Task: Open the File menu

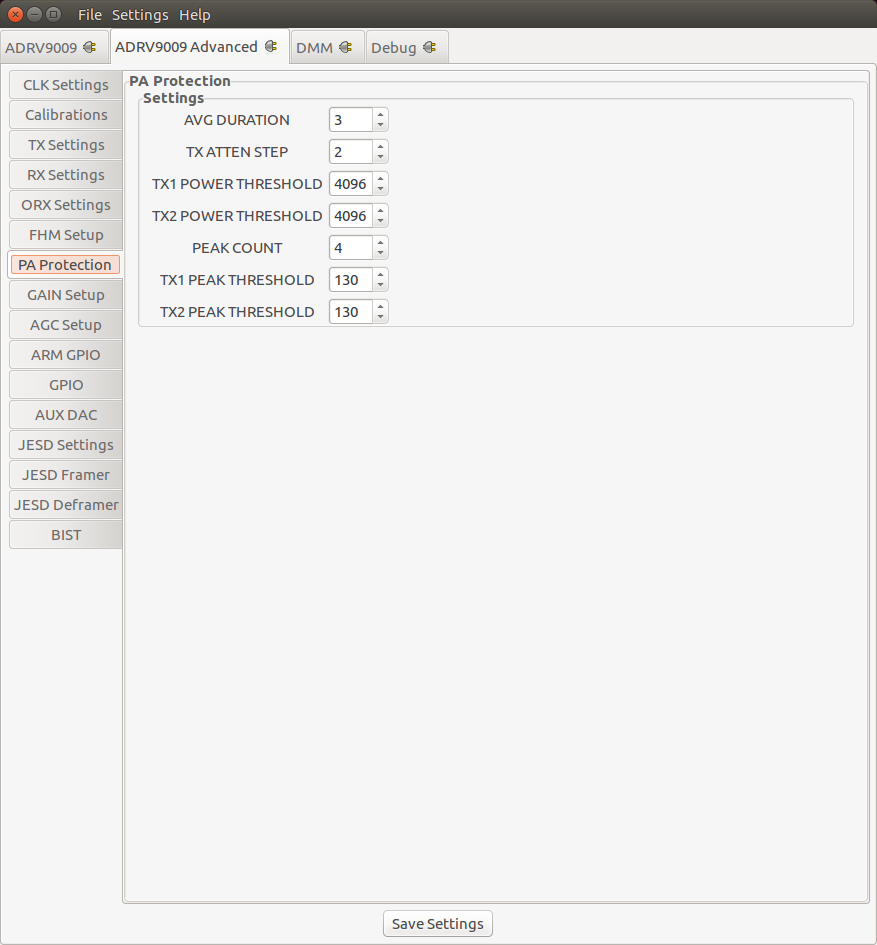Action: [89, 14]
